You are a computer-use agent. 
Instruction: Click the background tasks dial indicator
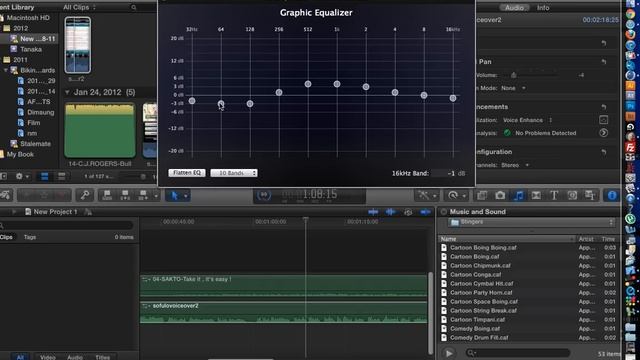(264, 195)
